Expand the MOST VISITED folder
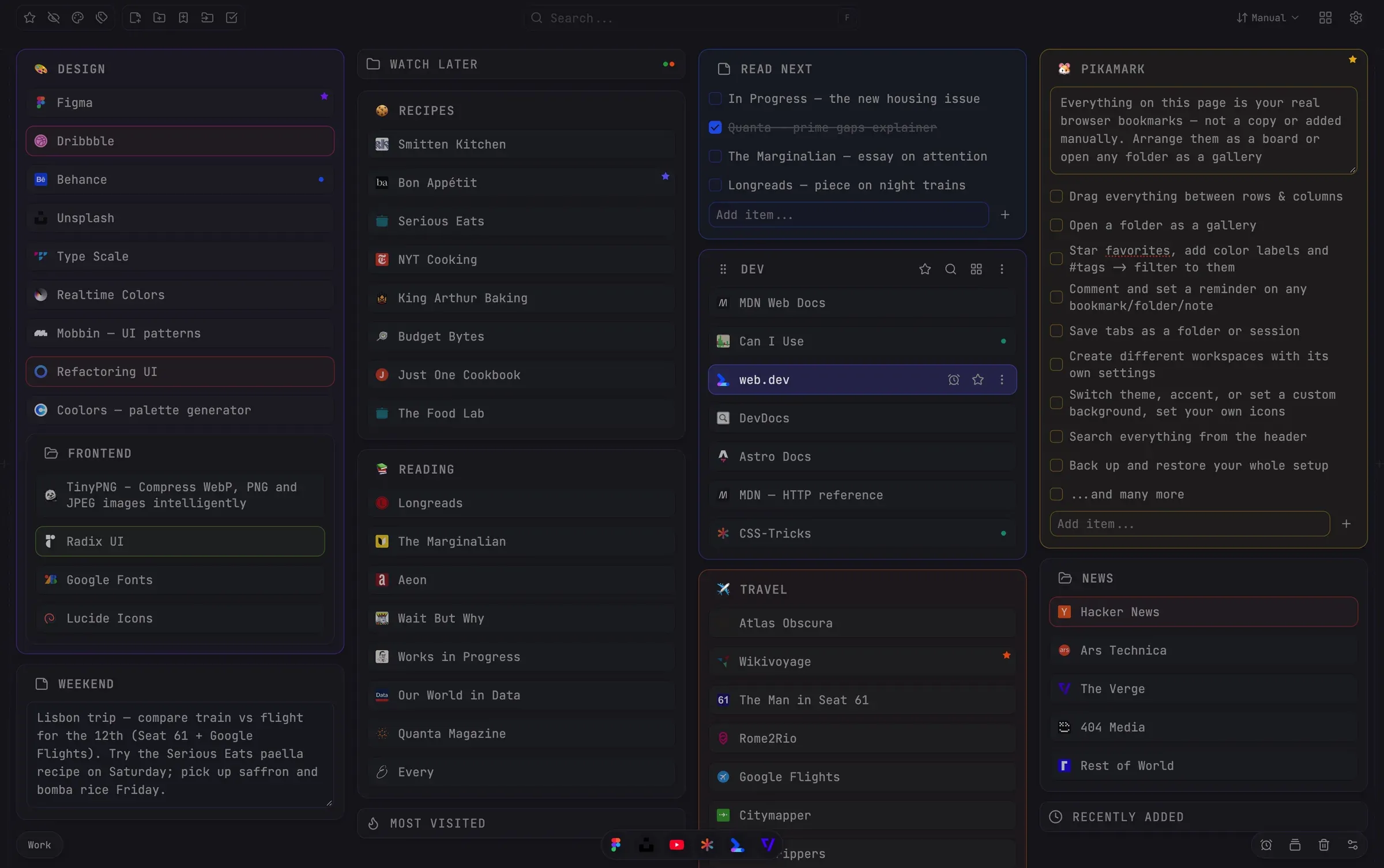 pyautogui.click(x=521, y=824)
